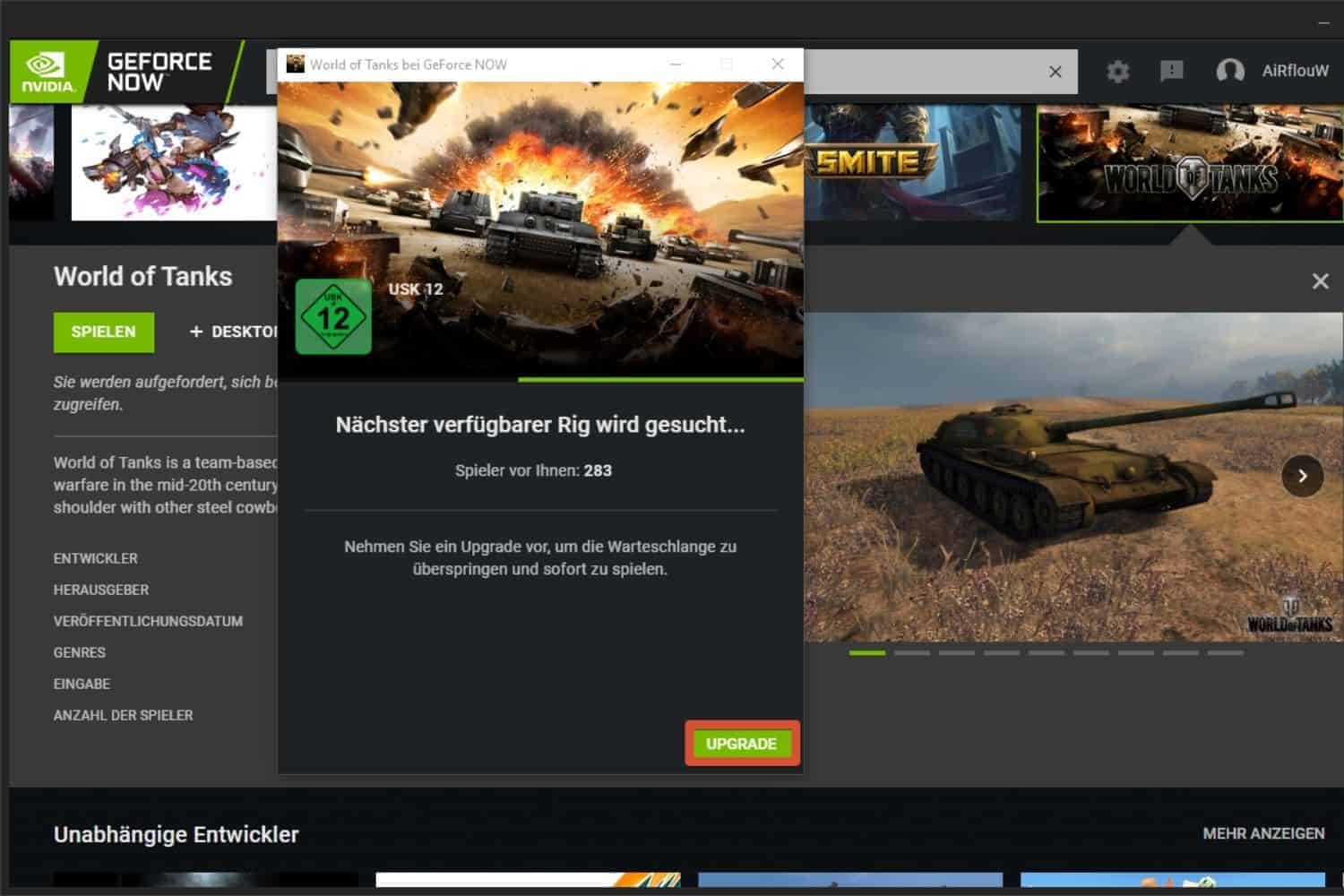Click the UPGRADE button in the dialog

click(x=741, y=744)
